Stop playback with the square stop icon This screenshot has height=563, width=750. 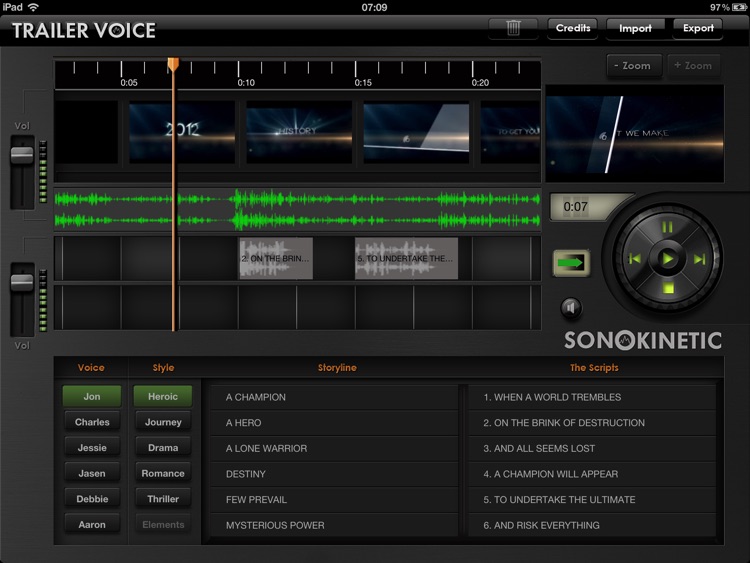[668, 288]
